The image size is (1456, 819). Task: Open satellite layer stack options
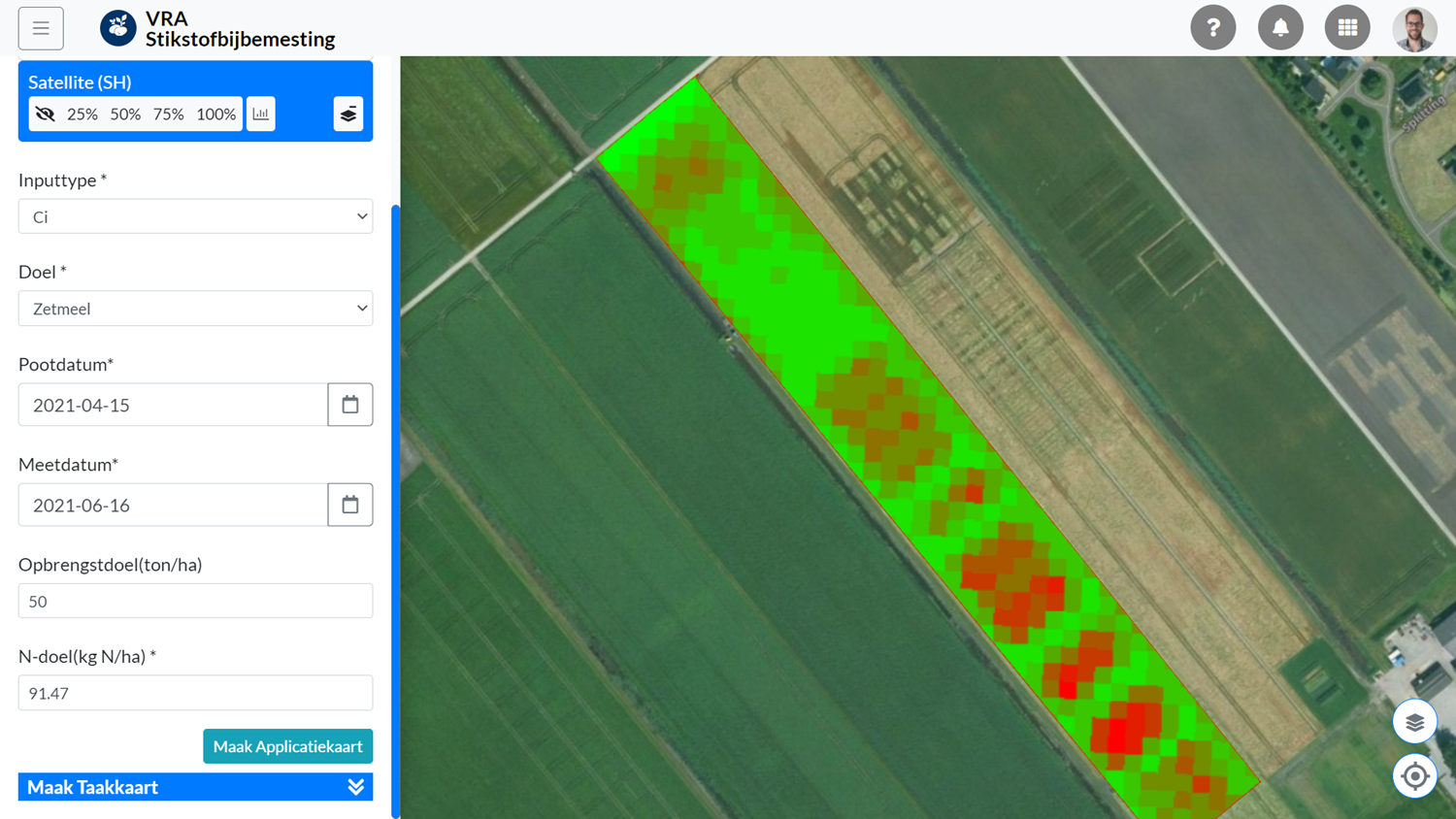click(x=348, y=114)
